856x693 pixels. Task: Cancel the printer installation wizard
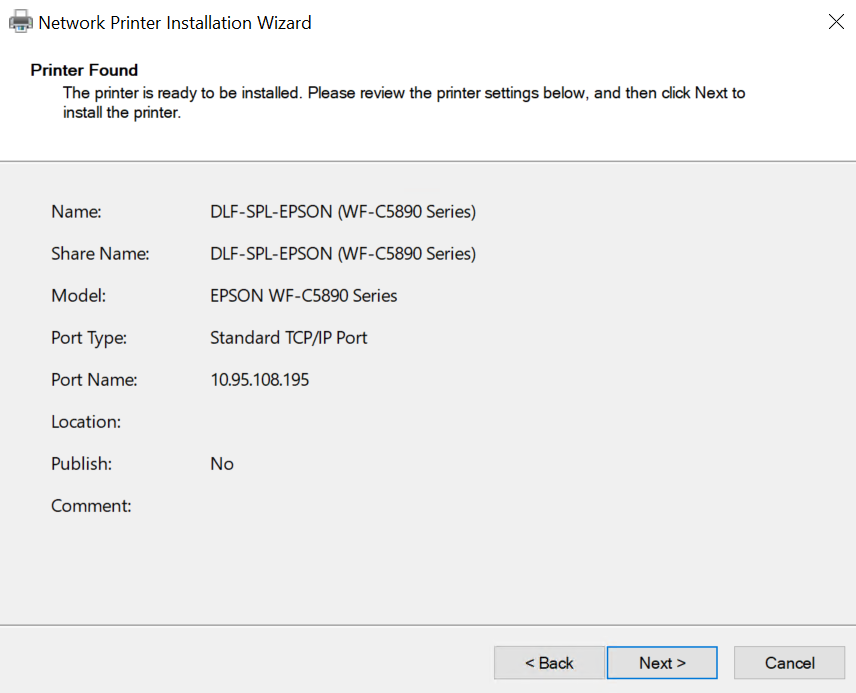tap(789, 663)
